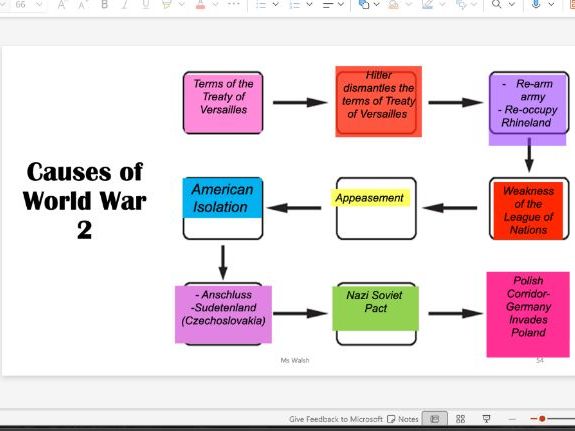The height and width of the screenshot is (431, 575).
Task: Open more font options ellipsis
Action: [x=234, y=4]
